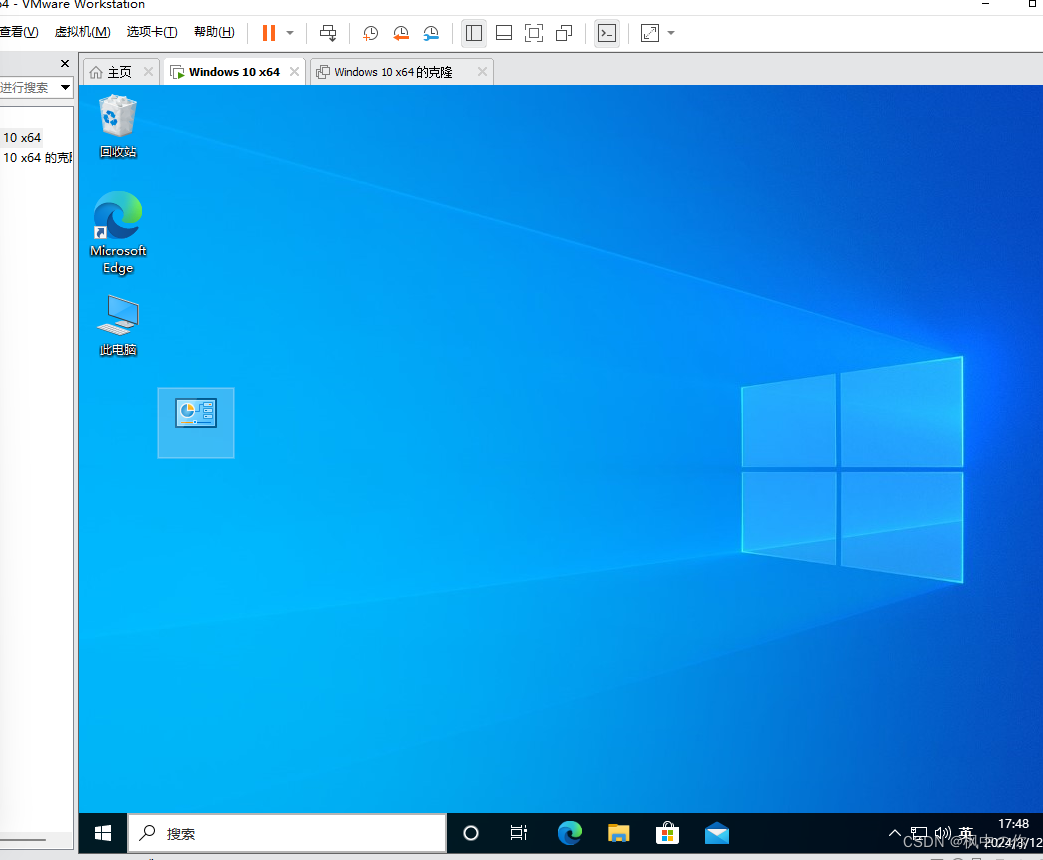The height and width of the screenshot is (860, 1043).
Task: Open the Snapshot Manager wrench icon
Action: click(431, 32)
